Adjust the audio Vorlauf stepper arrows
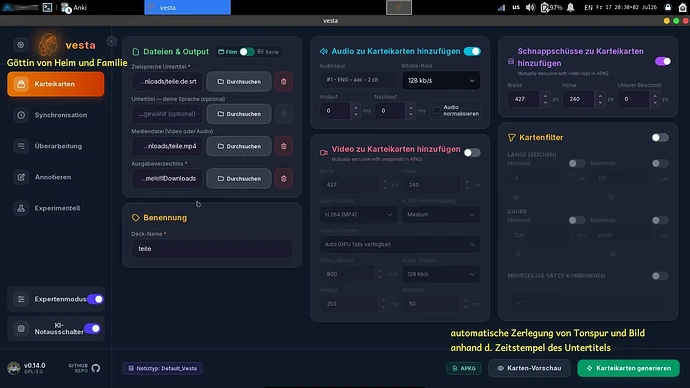Screen dimensions: 690x388 point(356,111)
